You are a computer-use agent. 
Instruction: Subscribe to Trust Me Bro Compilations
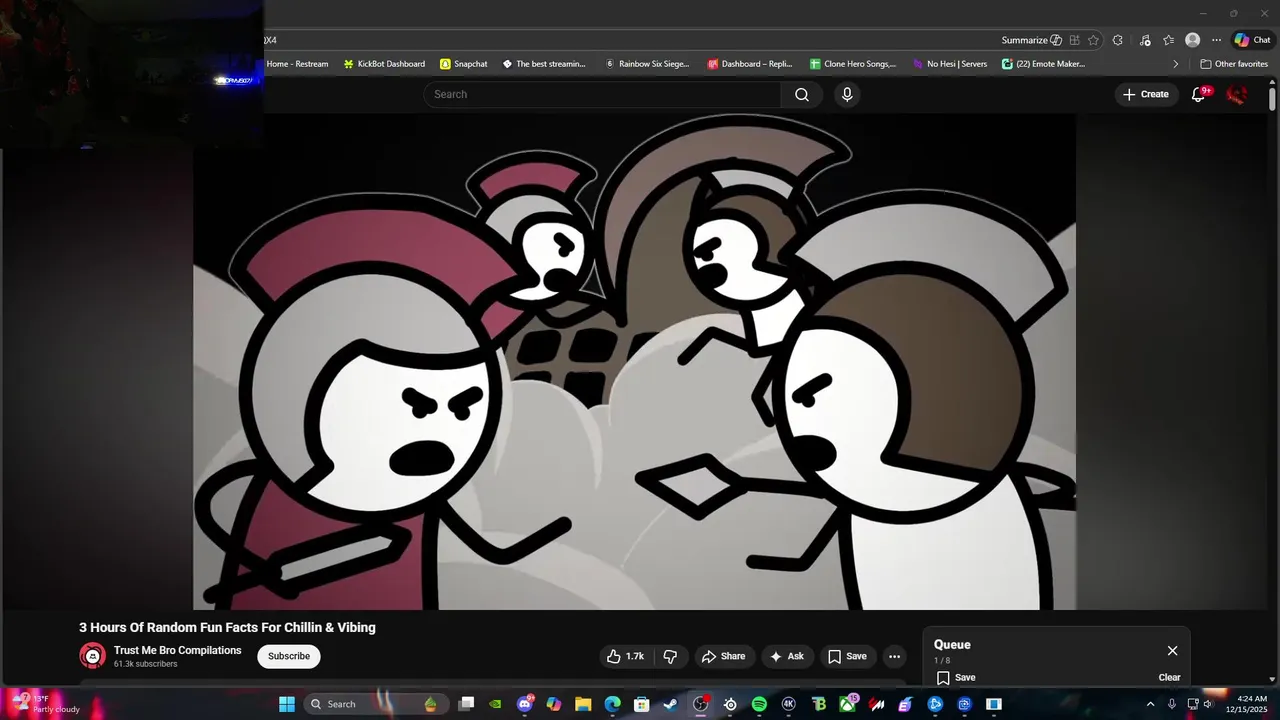click(x=289, y=656)
